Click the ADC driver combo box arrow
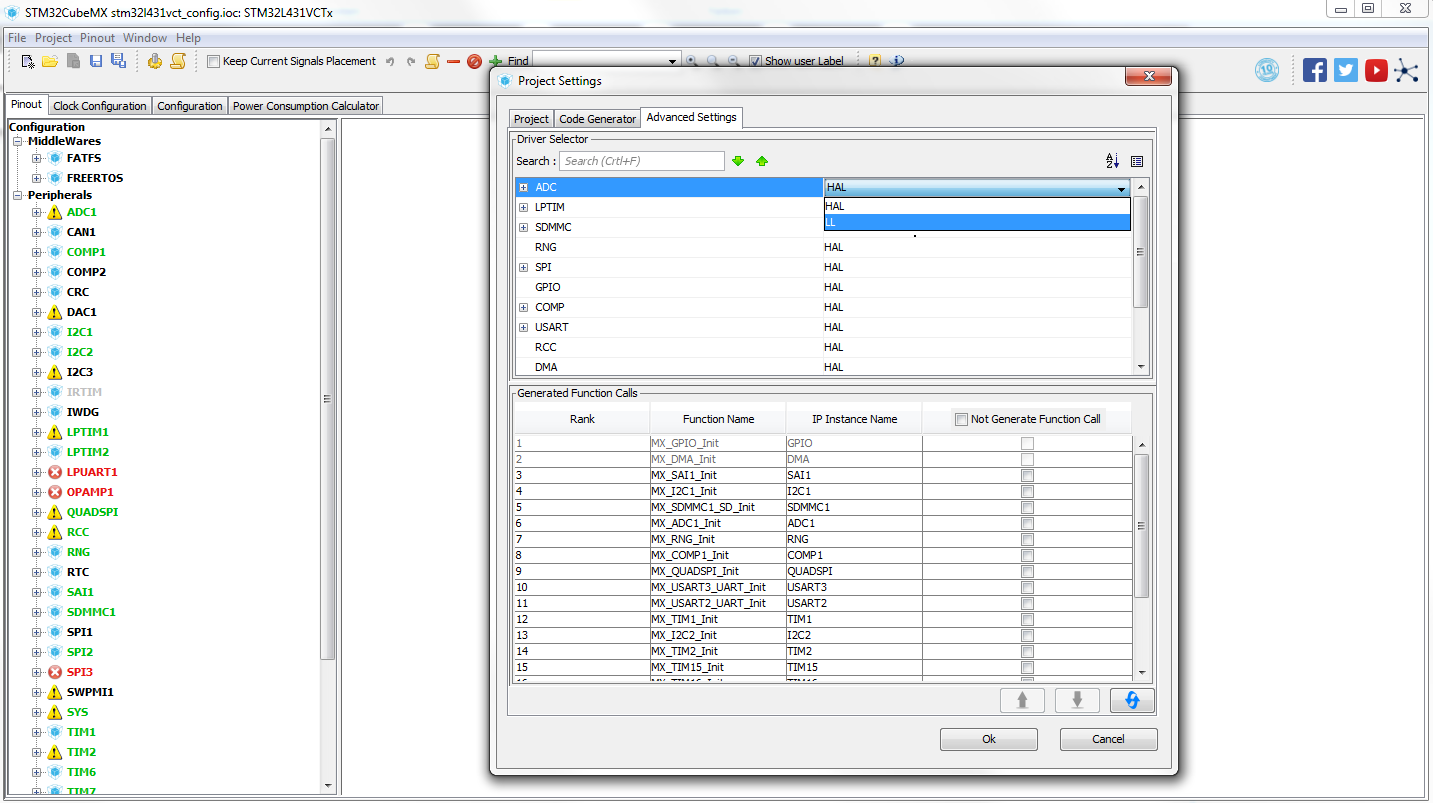 [x=1121, y=188]
